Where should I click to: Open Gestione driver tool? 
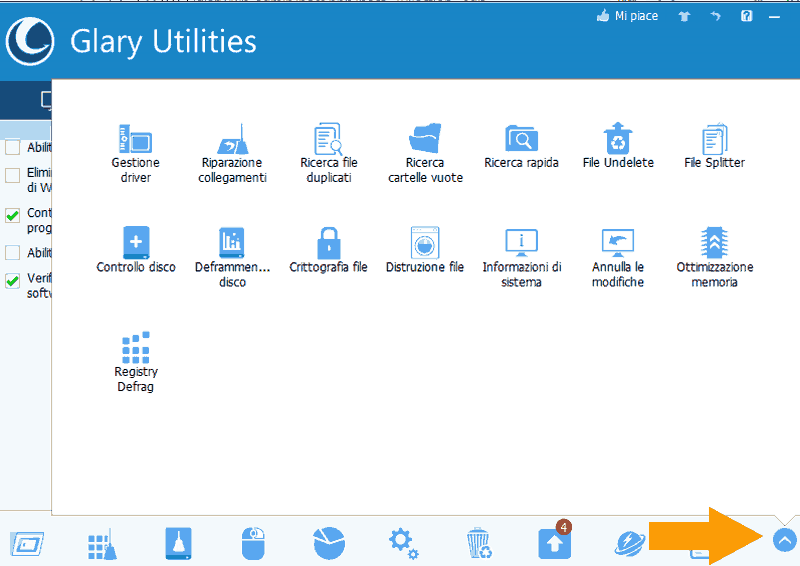tap(135, 153)
